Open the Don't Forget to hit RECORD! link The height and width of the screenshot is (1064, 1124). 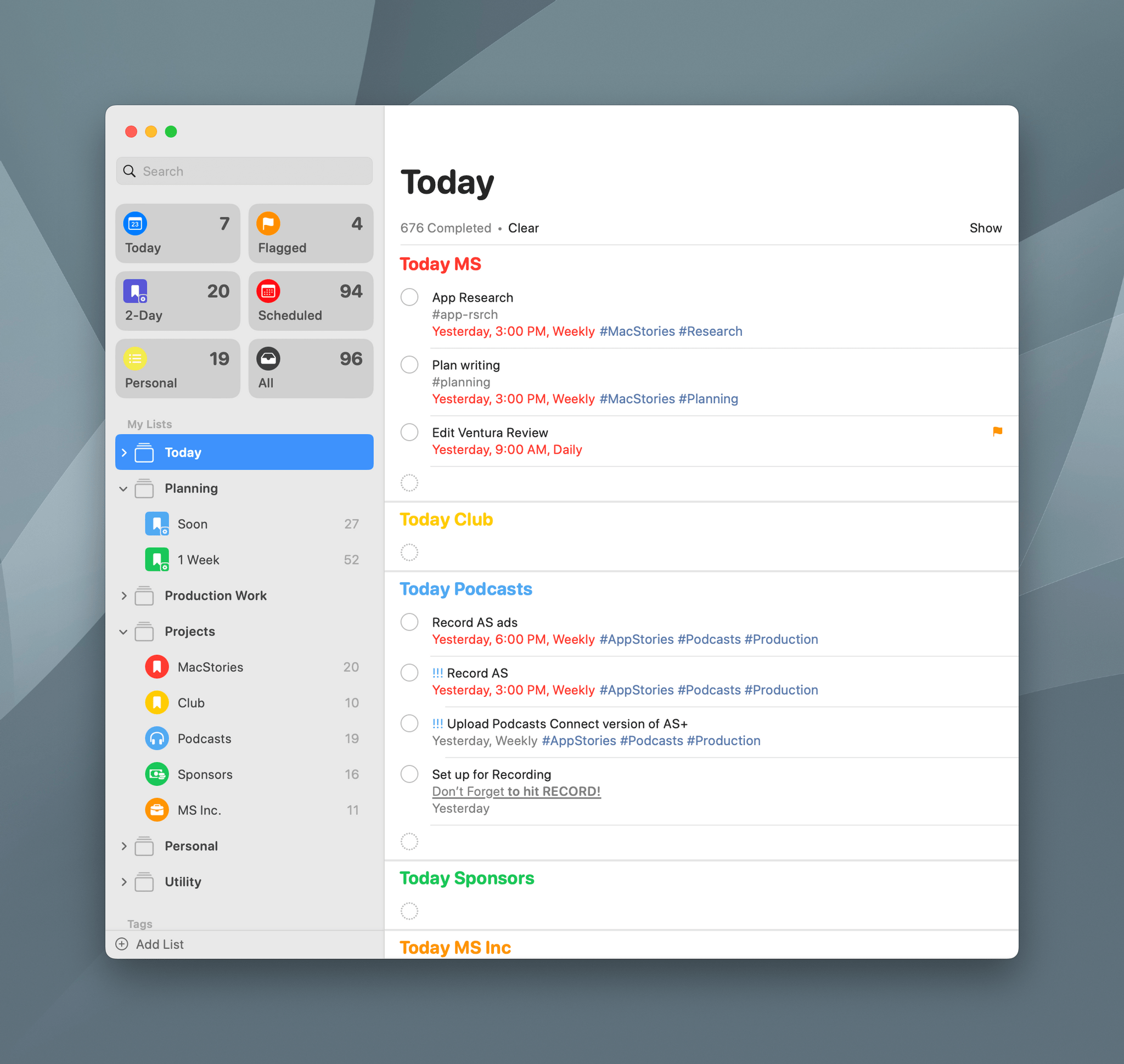click(516, 791)
